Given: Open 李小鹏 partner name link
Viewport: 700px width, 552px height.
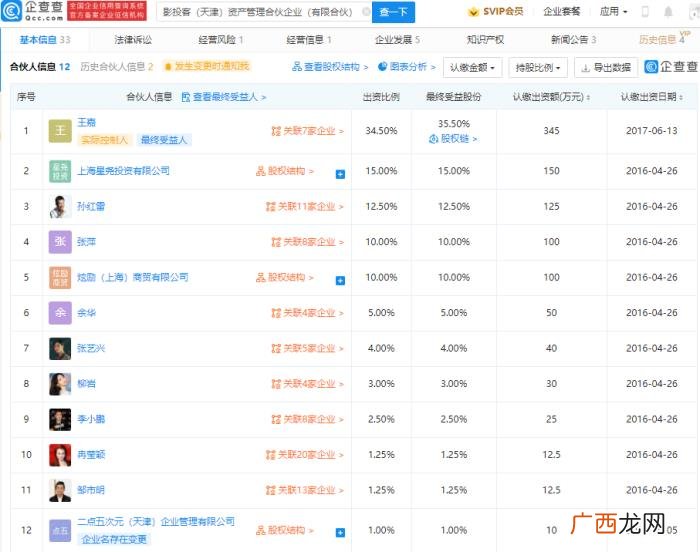Looking at the screenshot, I should 91,419.
